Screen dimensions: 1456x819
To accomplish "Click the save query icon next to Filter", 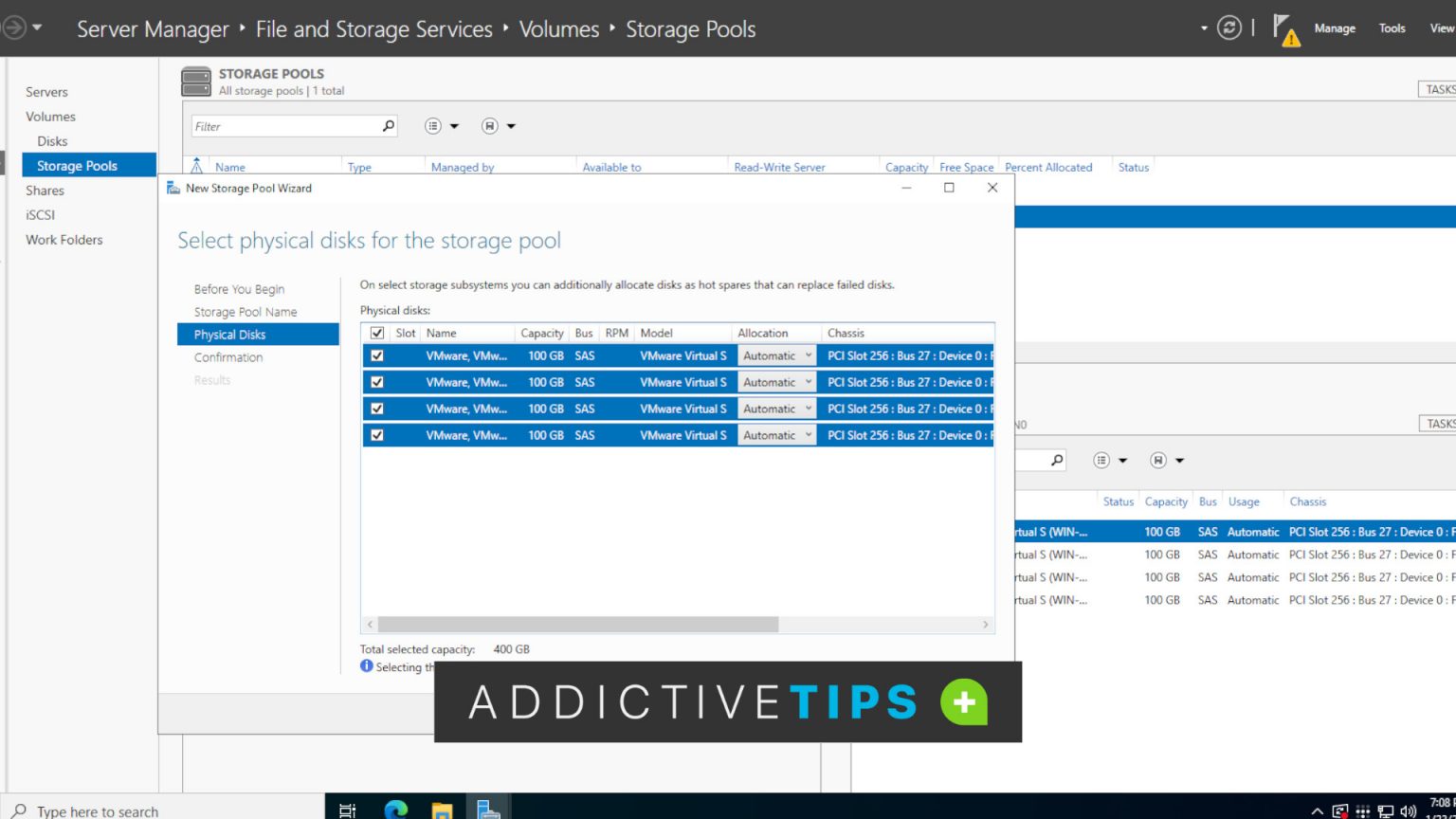I will tap(489, 125).
